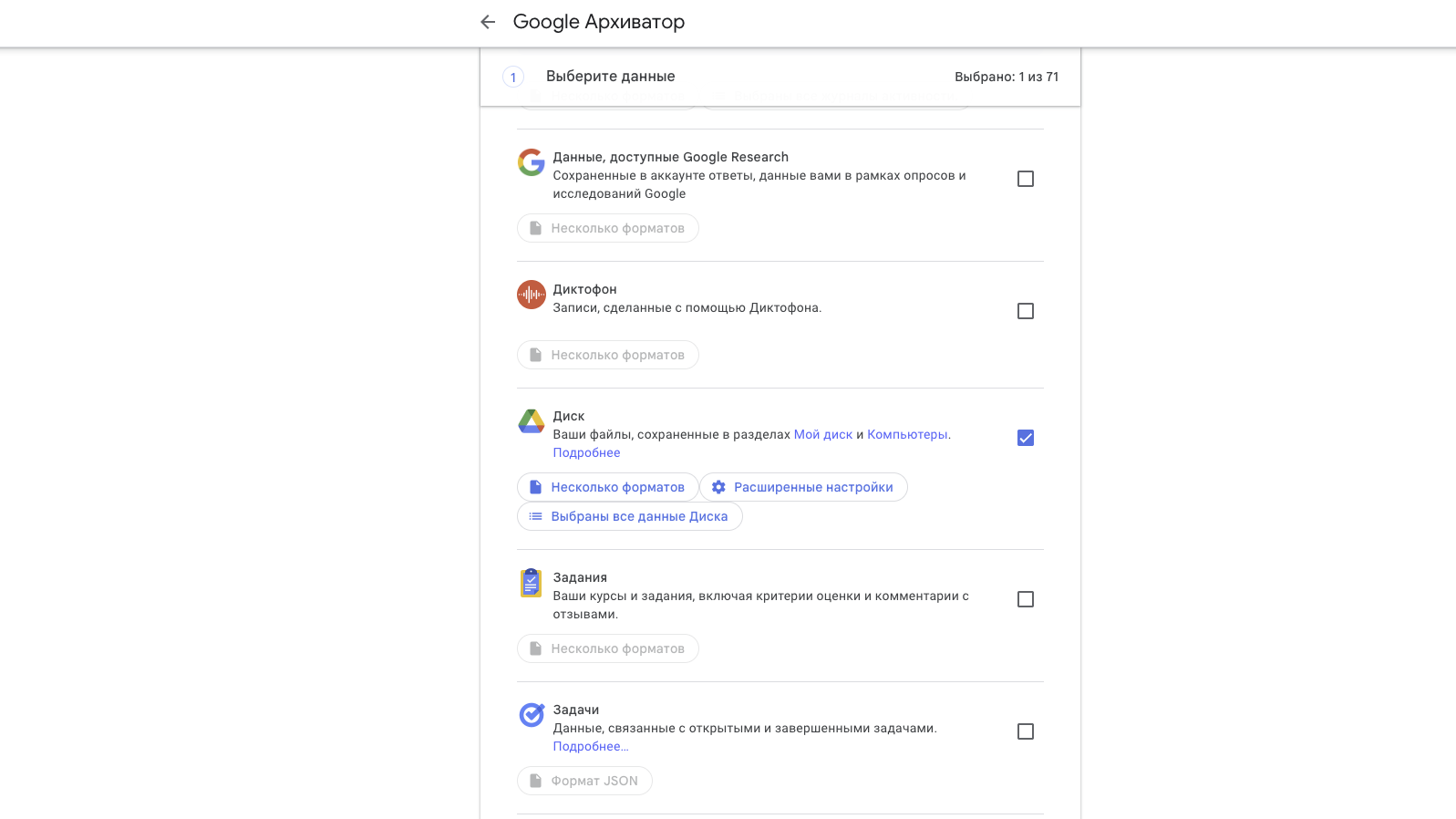Click the Задания clipboard icon
The height and width of the screenshot is (819, 1456).
click(x=532, y=583)
